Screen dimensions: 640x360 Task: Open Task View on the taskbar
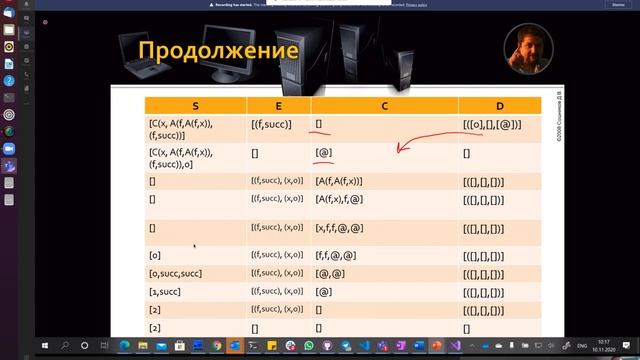104,346
